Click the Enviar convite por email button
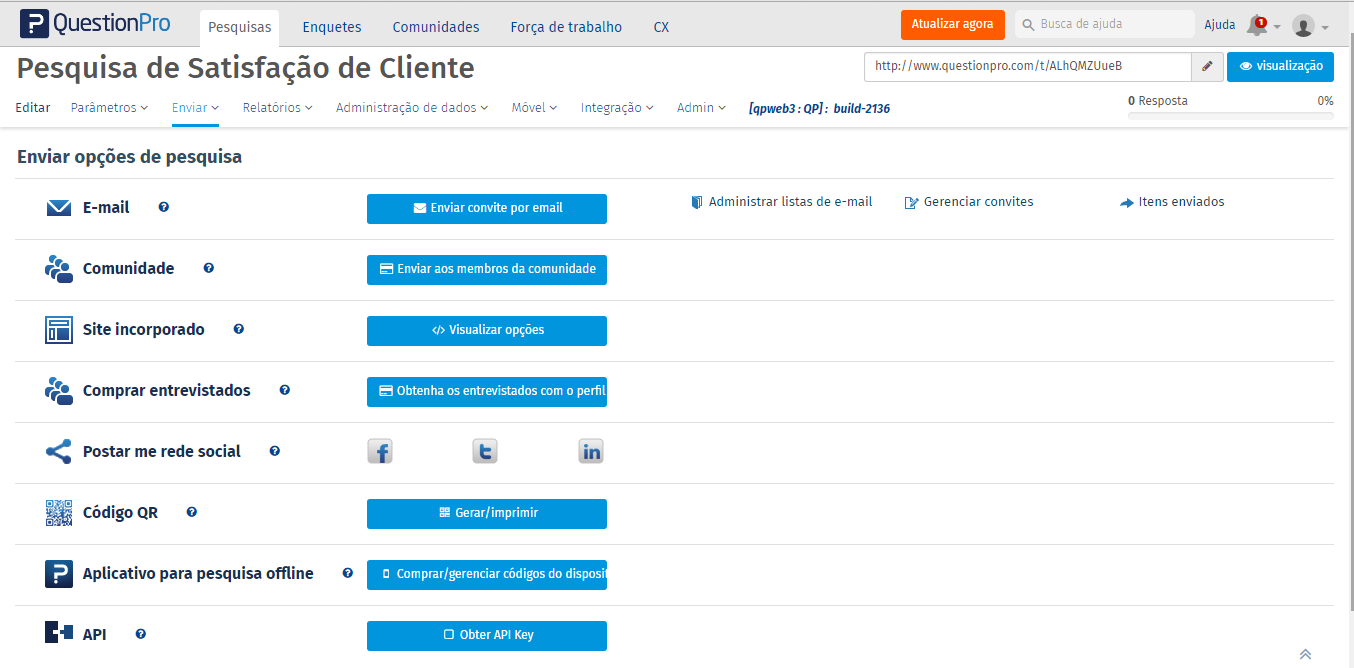Image resolution: width=1354 pixels, height=668 pixels. click(x=487, y=209)
